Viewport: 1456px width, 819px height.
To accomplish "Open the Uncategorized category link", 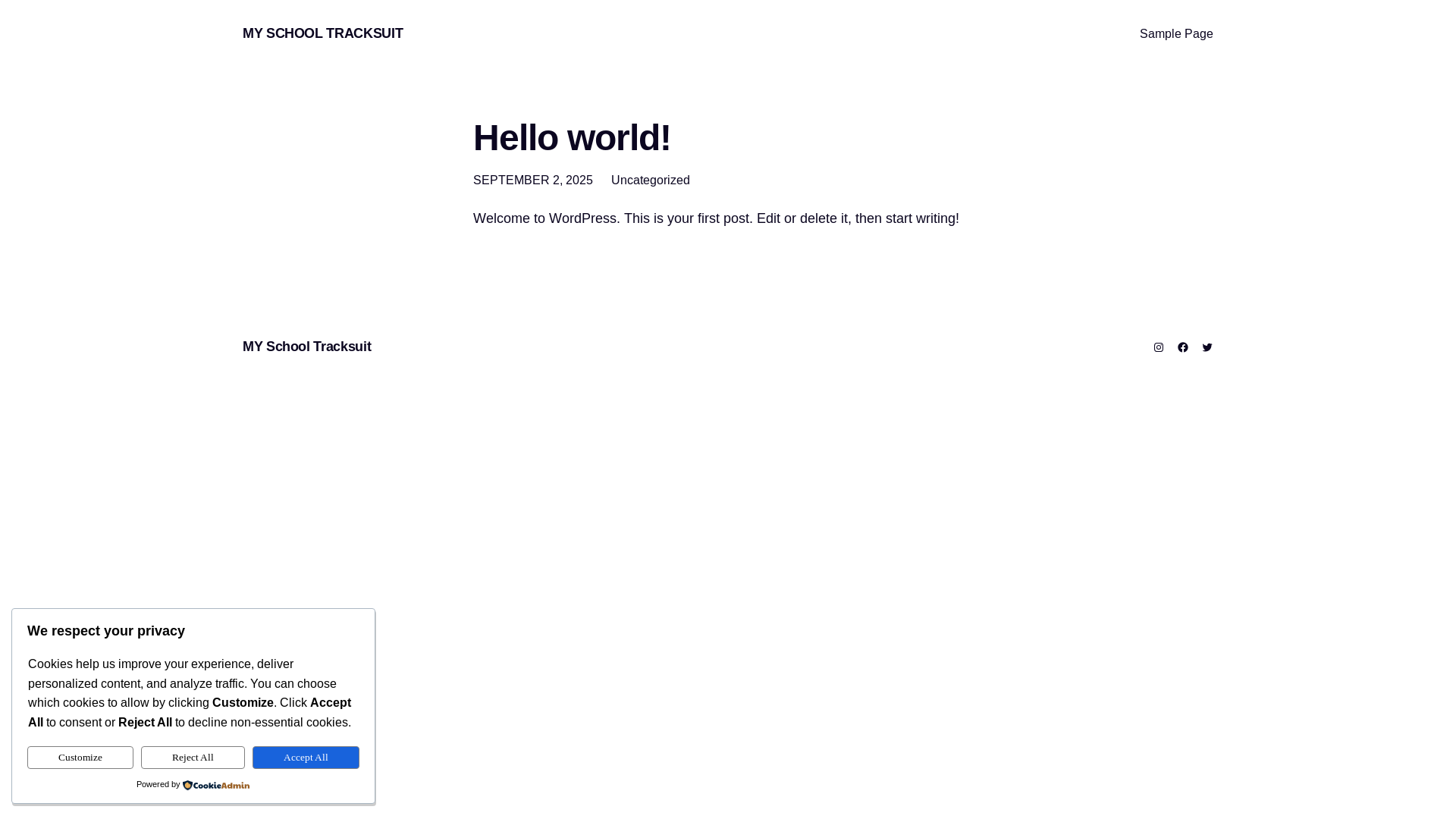I will pos(651,180).
